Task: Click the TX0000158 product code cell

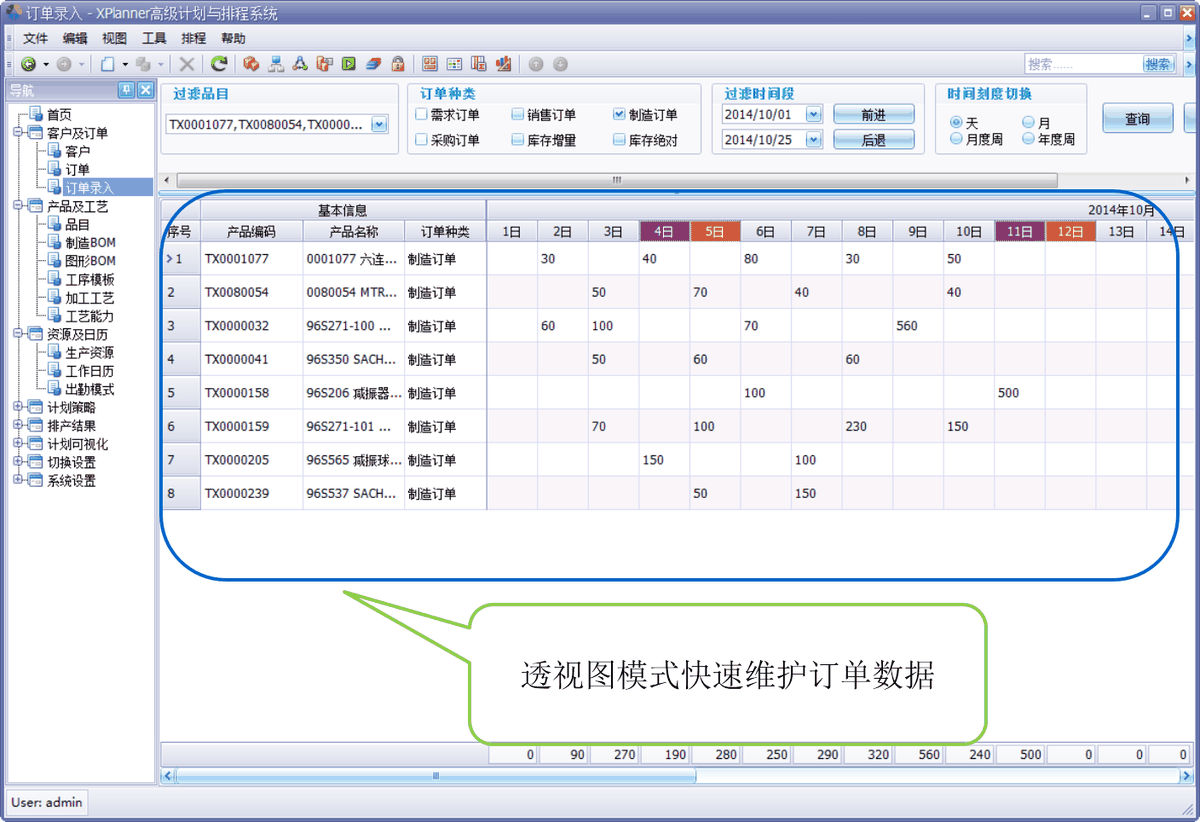Action: pyautogui.click(x=252, y=393)
